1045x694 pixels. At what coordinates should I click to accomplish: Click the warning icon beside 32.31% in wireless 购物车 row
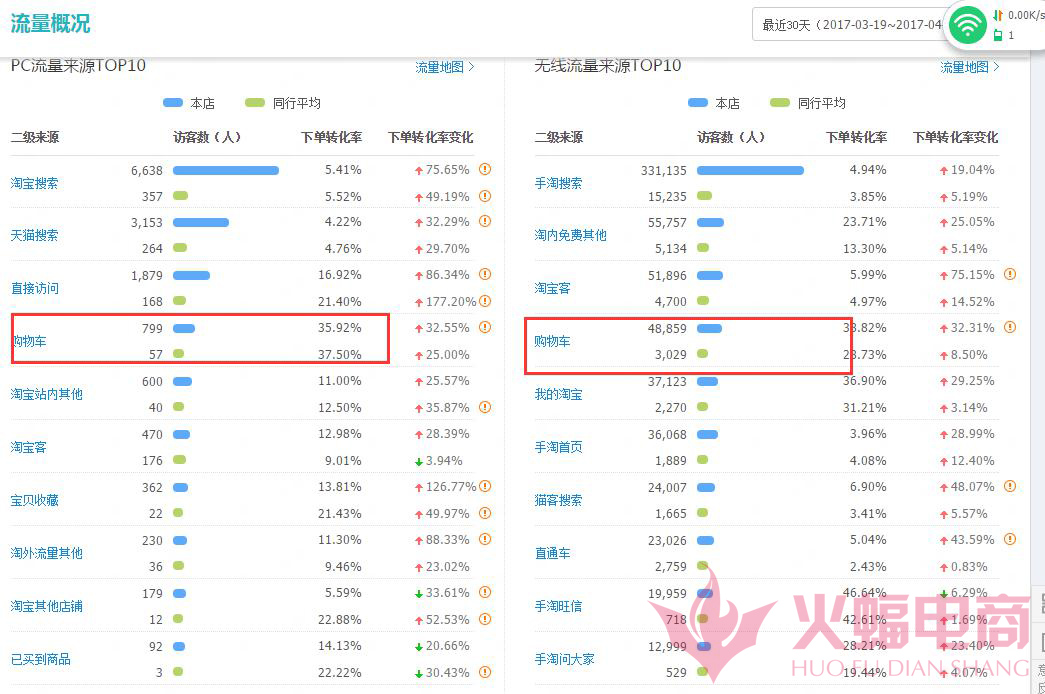pos(1010,327)
